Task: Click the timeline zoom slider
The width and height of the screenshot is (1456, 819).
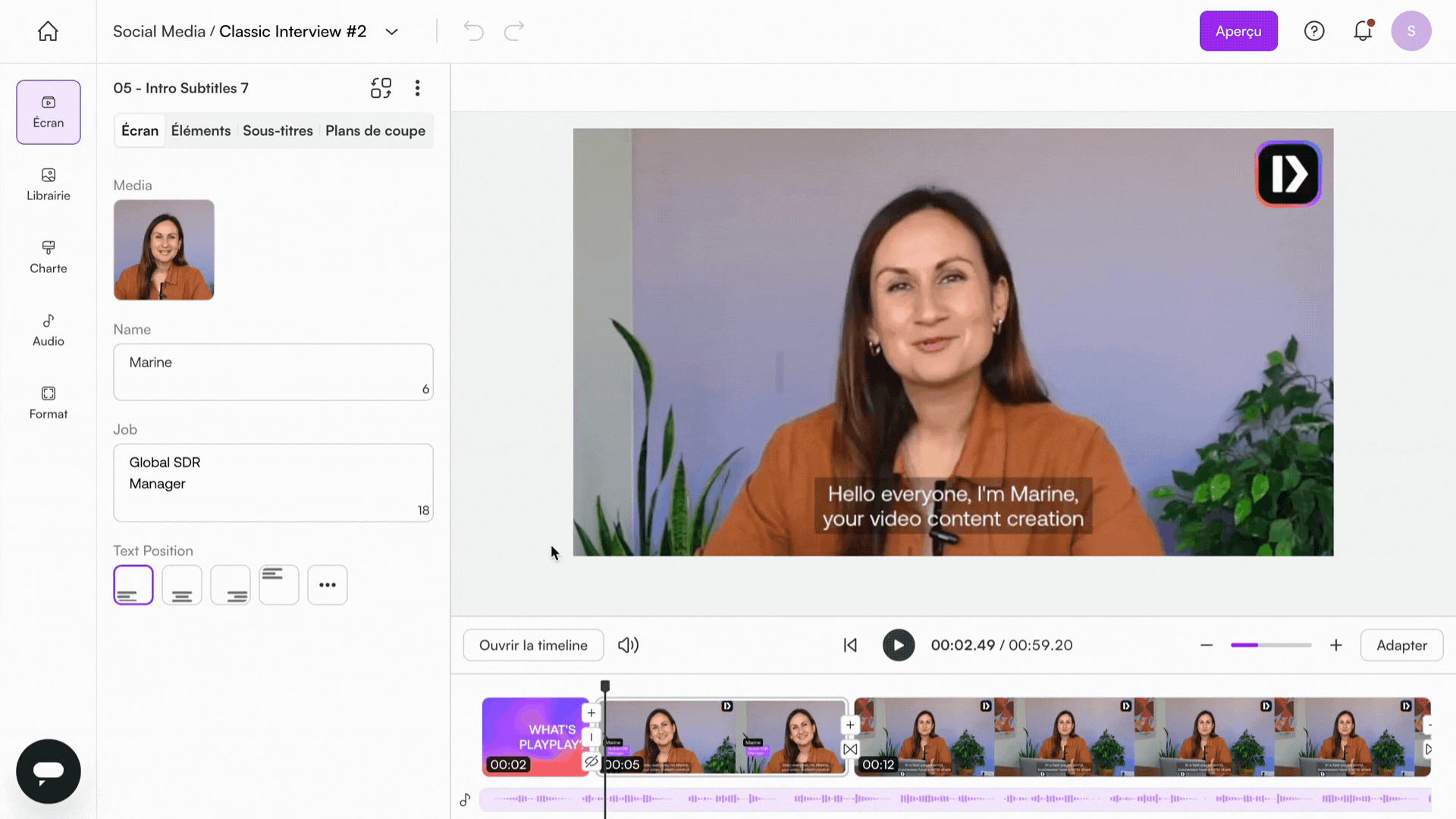Action: (1270, 645)
